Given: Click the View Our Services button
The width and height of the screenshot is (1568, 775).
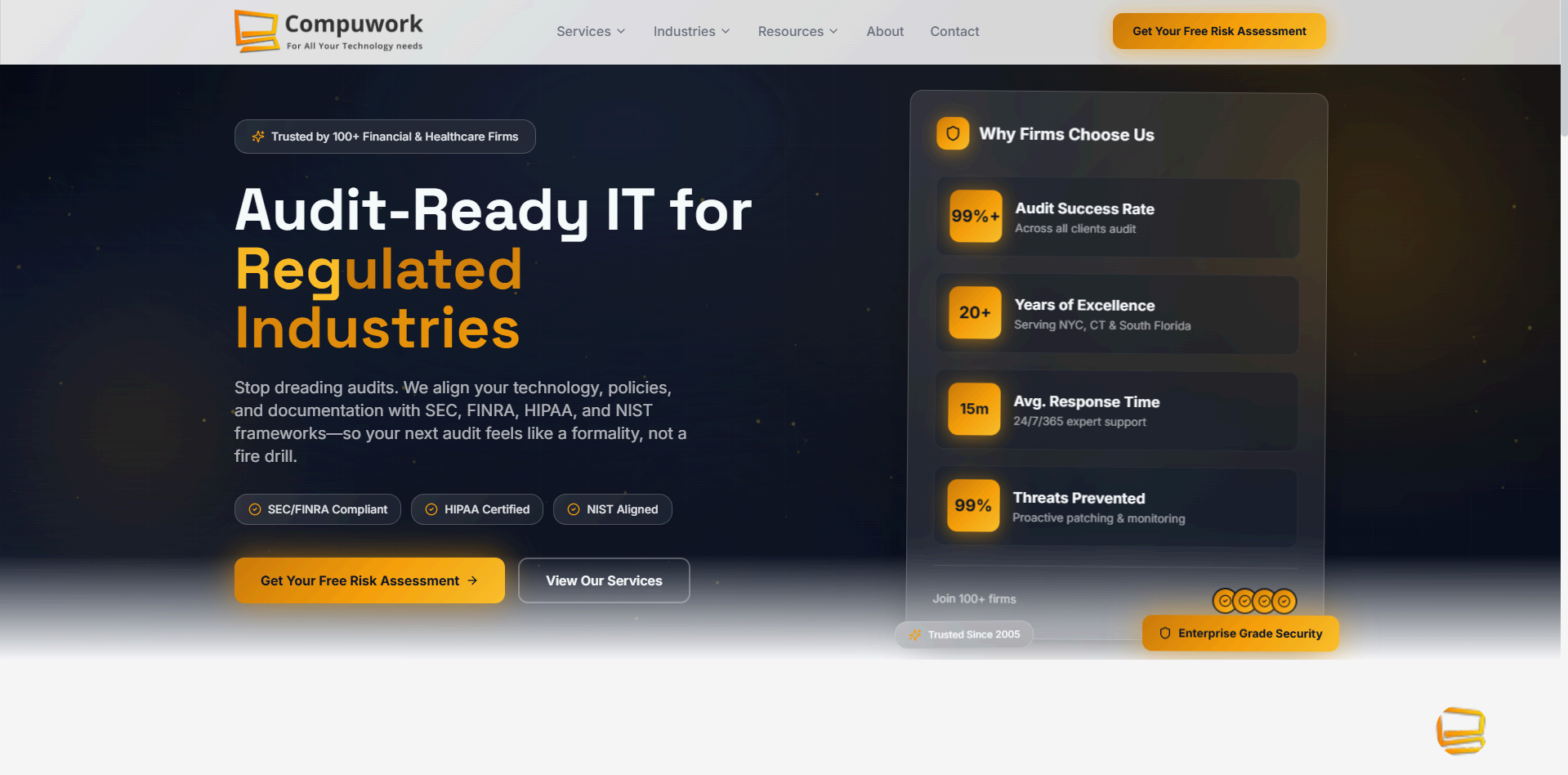Looking at the screenshot, I should [x=603, y=580].
